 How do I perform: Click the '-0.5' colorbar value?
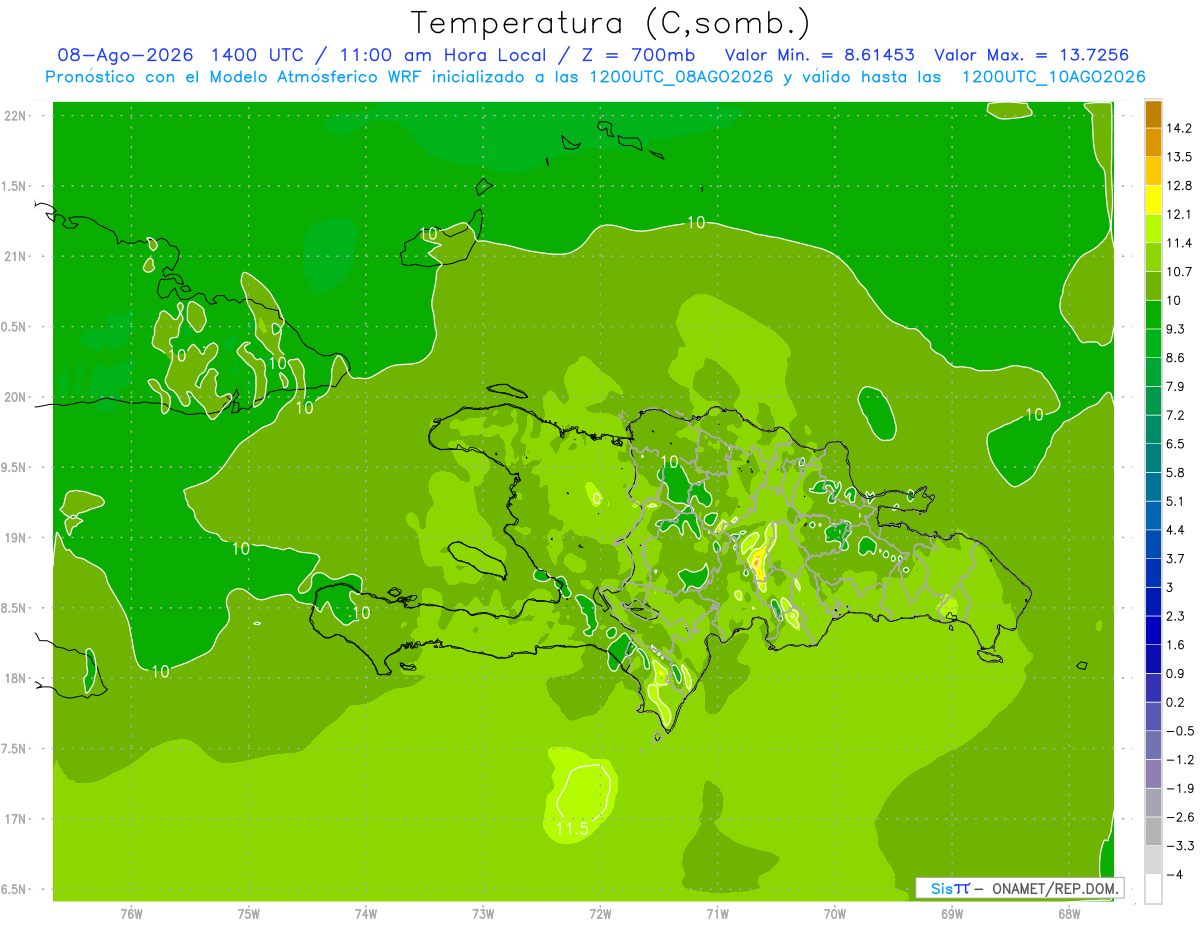tap(1179, 731)
